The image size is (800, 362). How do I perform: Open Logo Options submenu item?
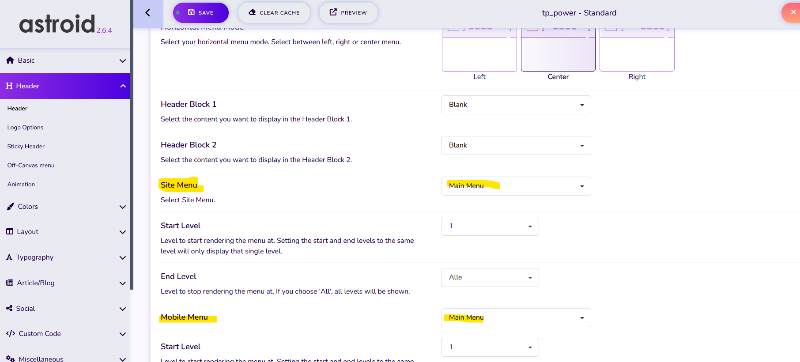click(x=25, y=127)
